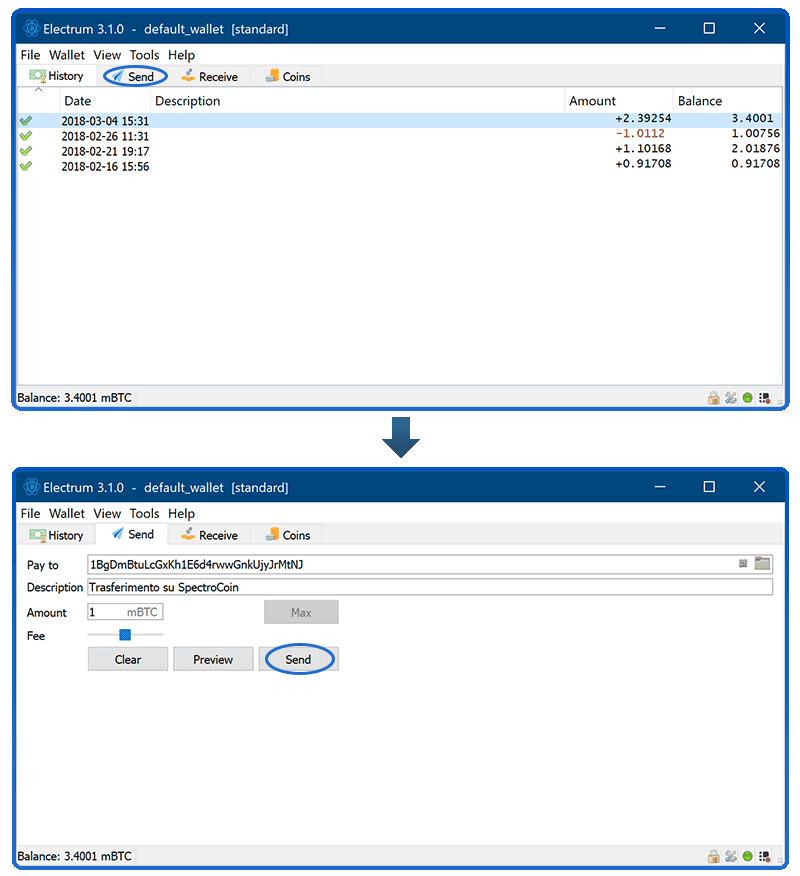Open File menu in top window
800x876 pixels.
tap(30, 55)
